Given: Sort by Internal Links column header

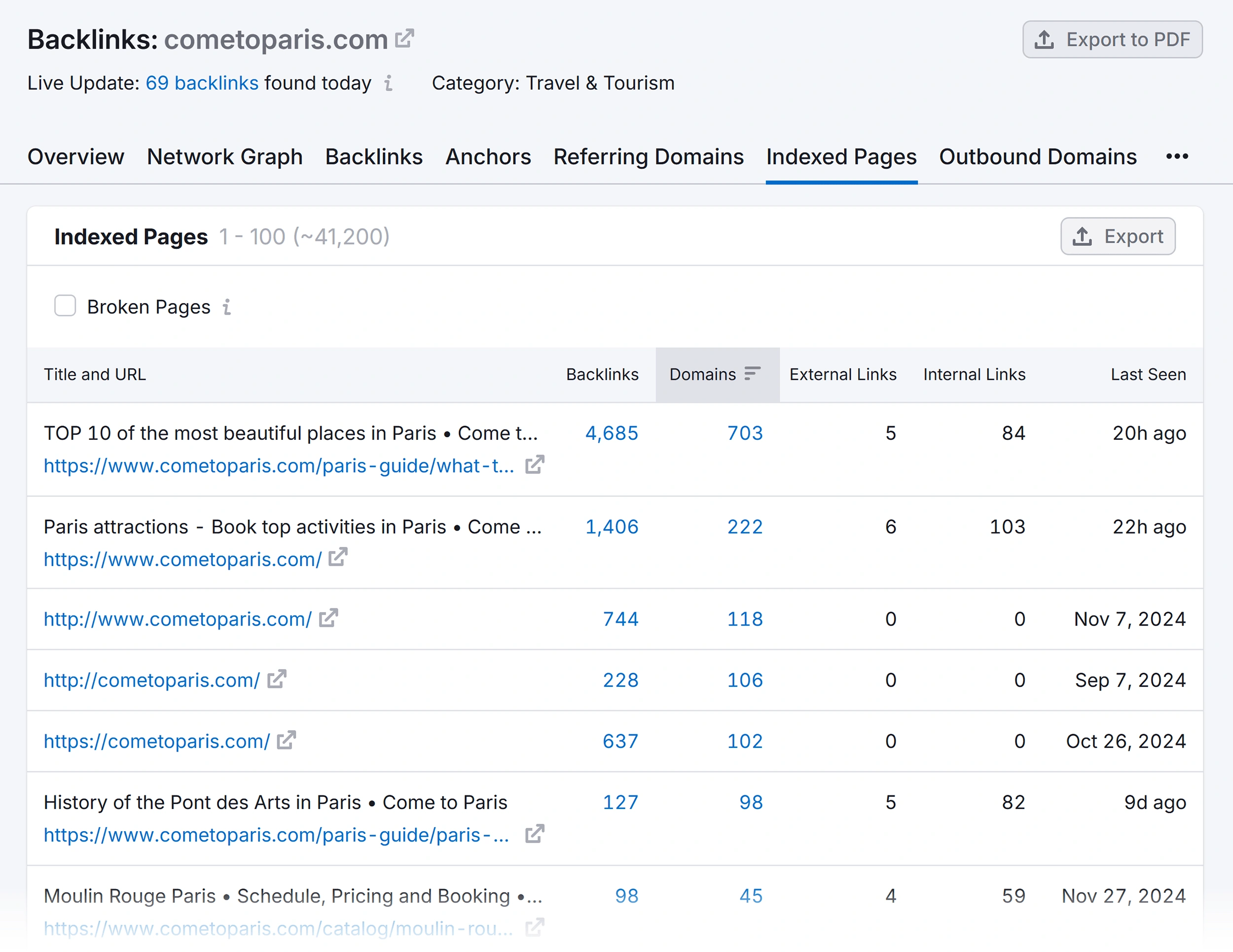Looking at the screenshot, I should [x=975, y=374].
